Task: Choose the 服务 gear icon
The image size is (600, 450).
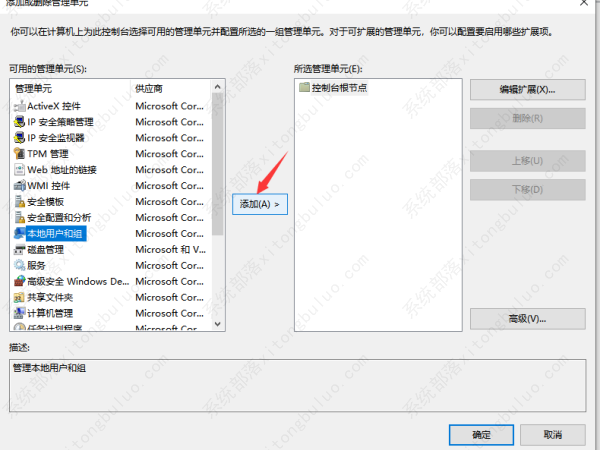Action: pos(19,265)
